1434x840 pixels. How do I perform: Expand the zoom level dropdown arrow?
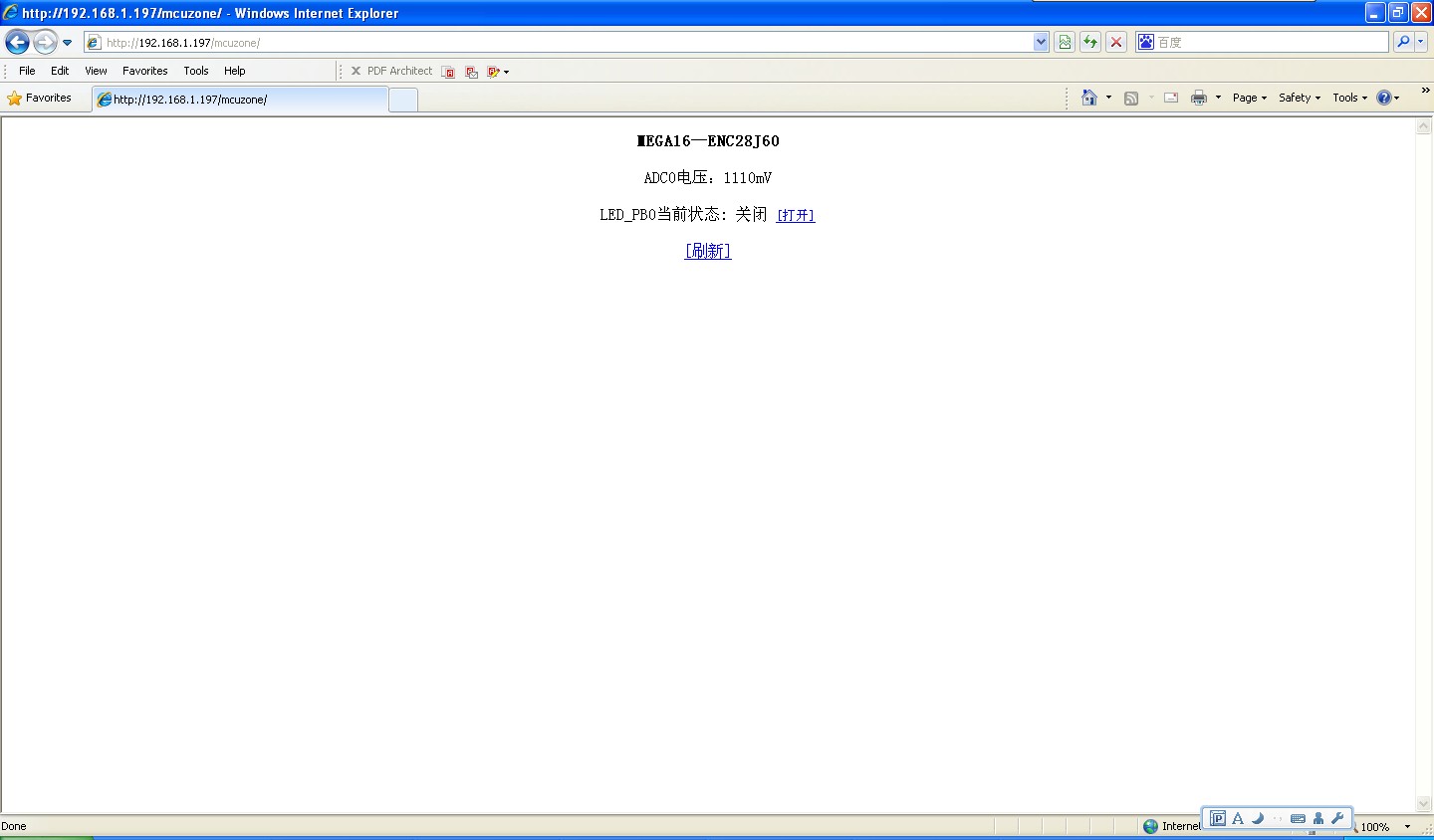1407,827
